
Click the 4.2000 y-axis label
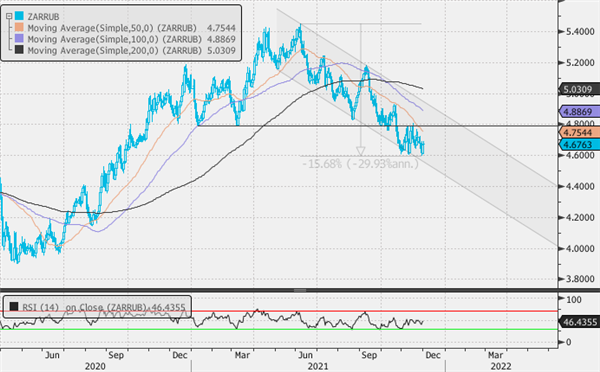tap(580, 218)
